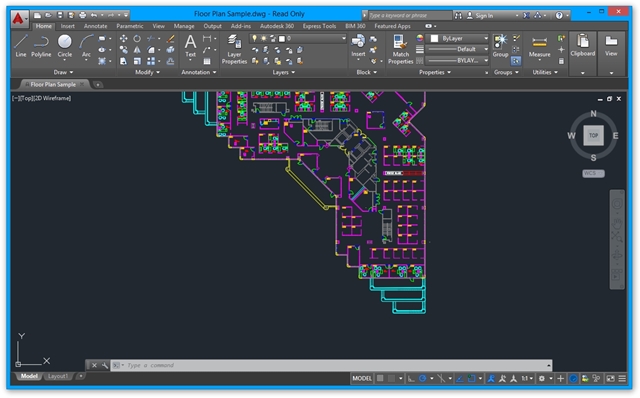This screenshot has height=398, width=640.
Task: Switch to the Insert ribbon tab
Action: 67,26
